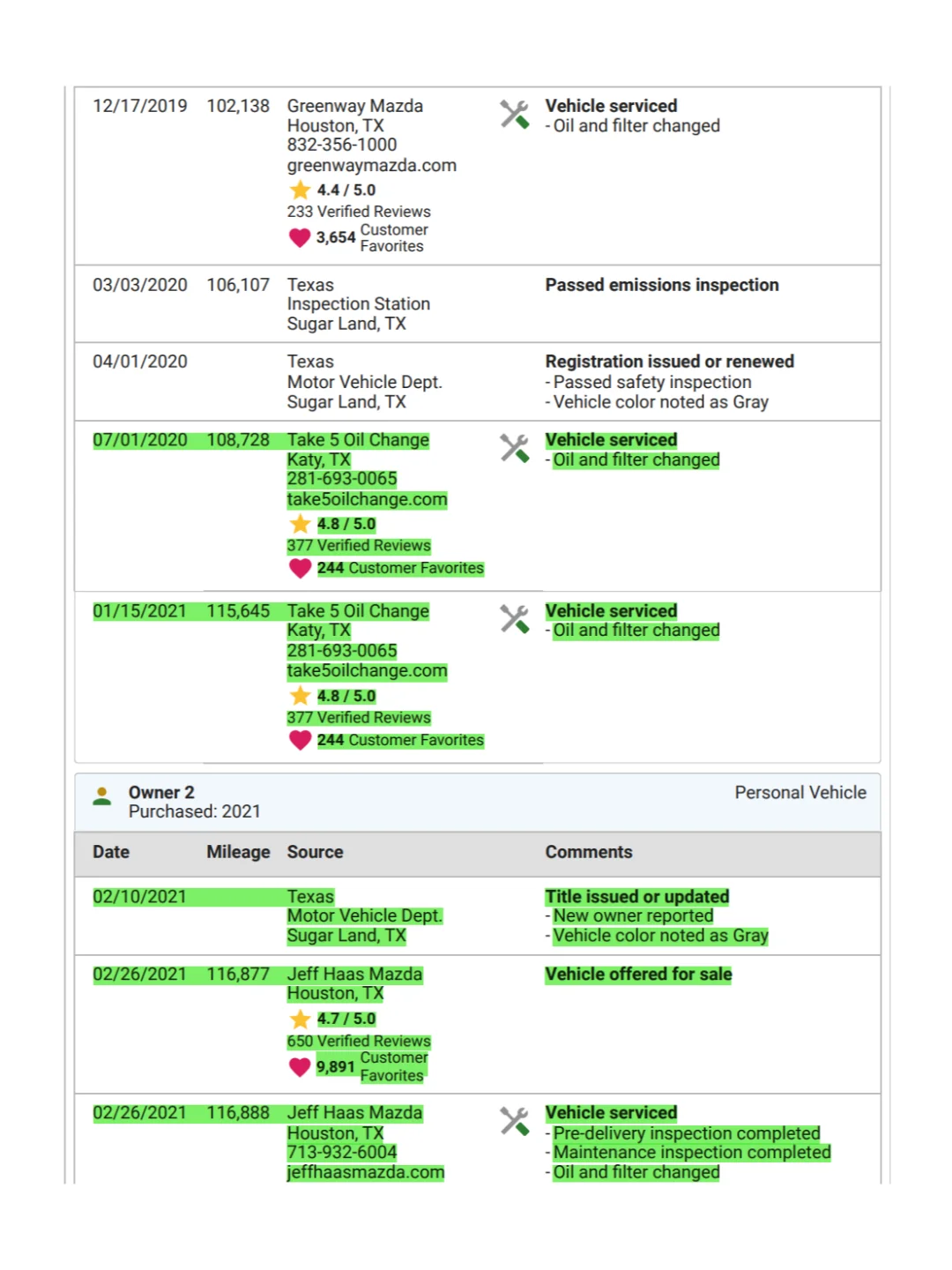Screen dimensions: 952x1270
Task: Open take5oilchange.com link in the 07/01/2020 record
Action: tap(367, 499)
